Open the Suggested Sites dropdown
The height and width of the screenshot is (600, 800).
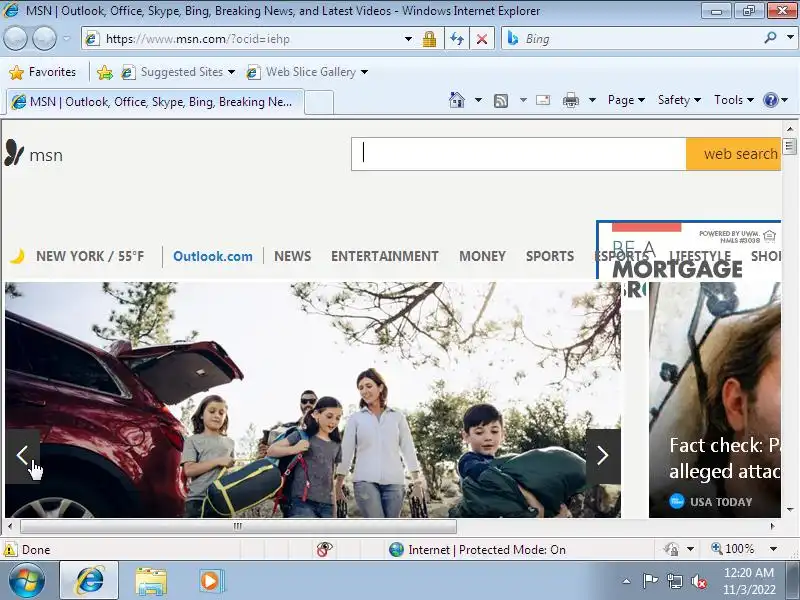(178, 72)
